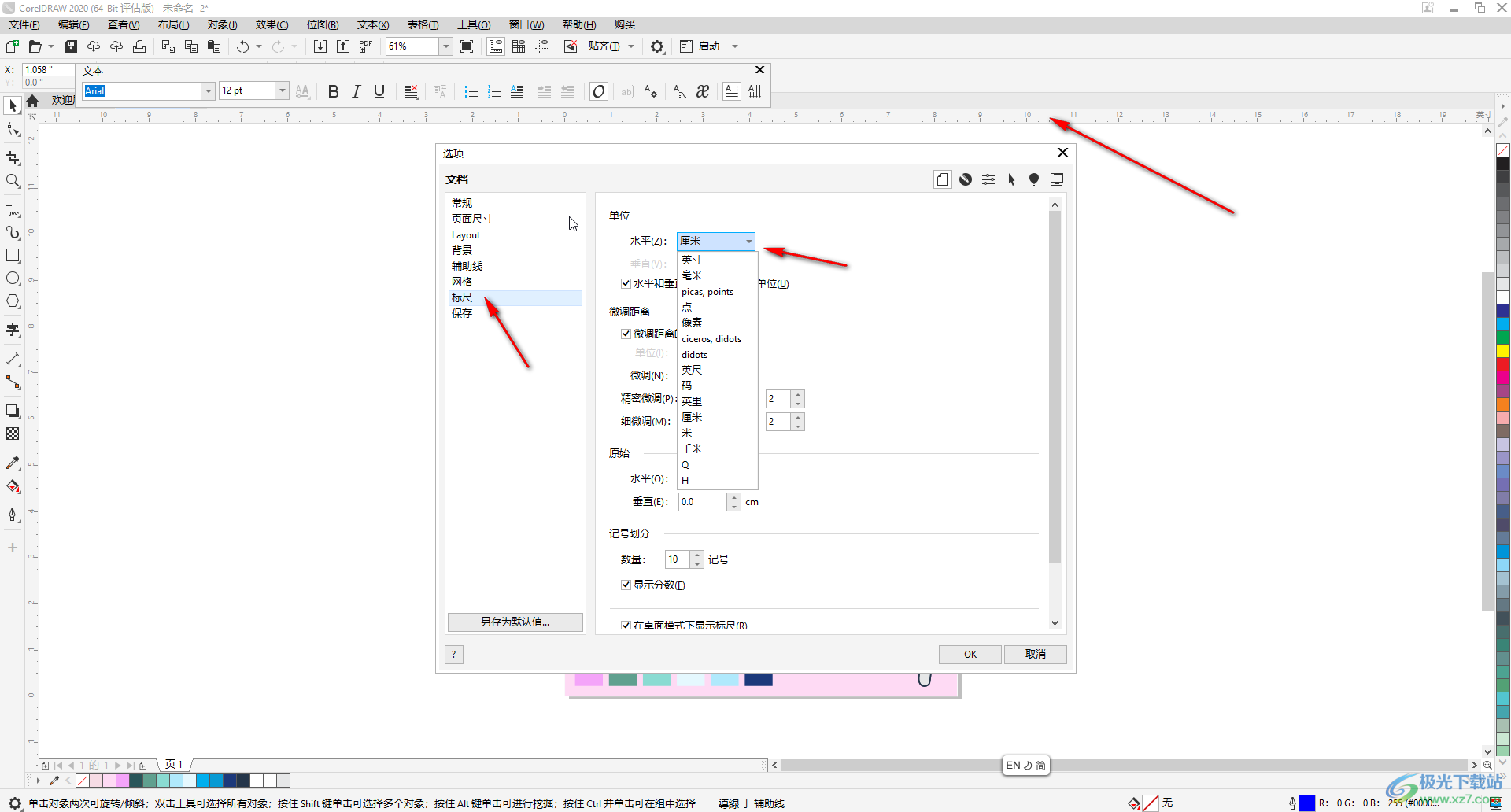
Task: Click the bullet list icon
Action: [471, 91]
